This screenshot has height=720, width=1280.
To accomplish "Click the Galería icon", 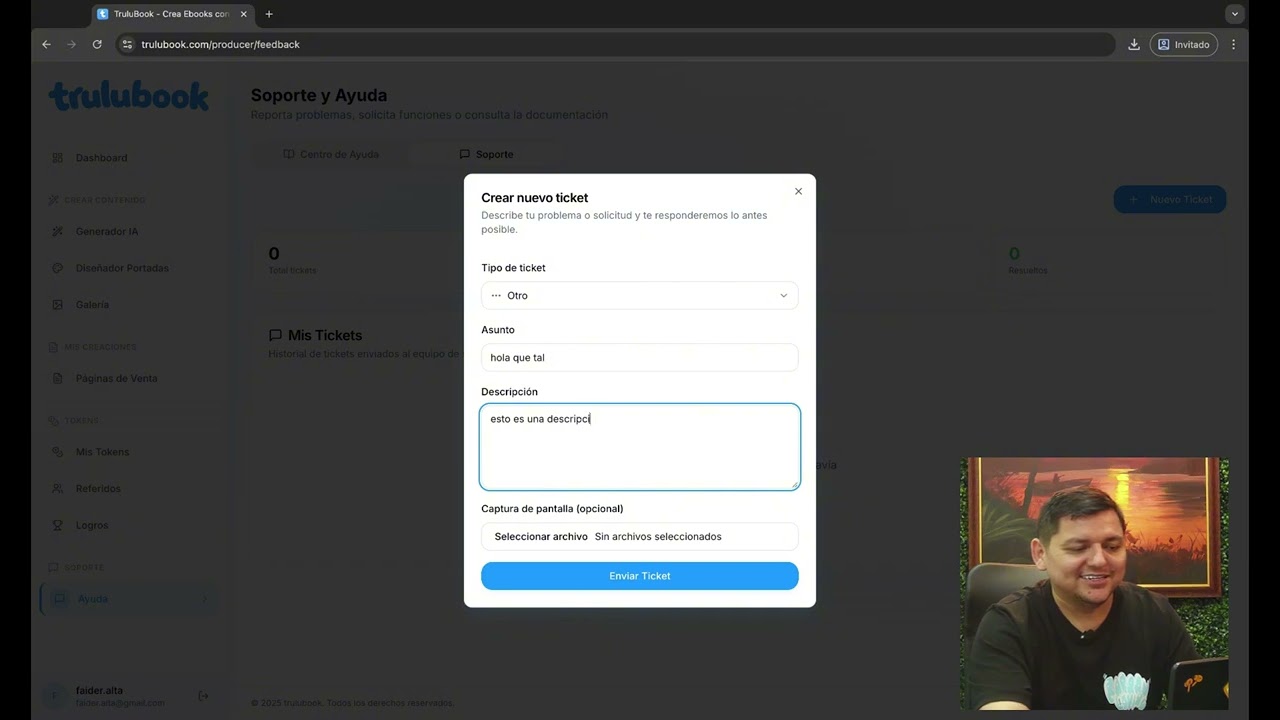I will tap(57, 305).
